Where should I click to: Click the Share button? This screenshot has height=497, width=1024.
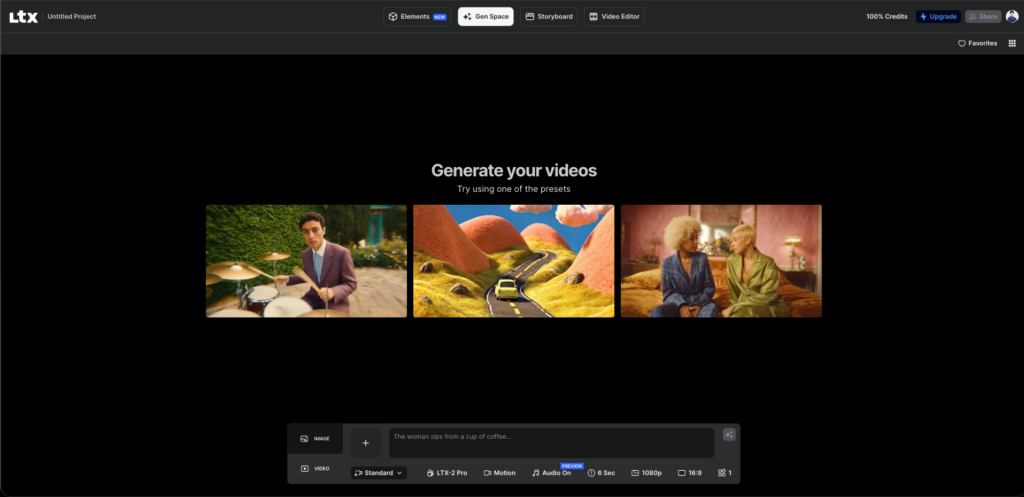(x=982, y=17)
